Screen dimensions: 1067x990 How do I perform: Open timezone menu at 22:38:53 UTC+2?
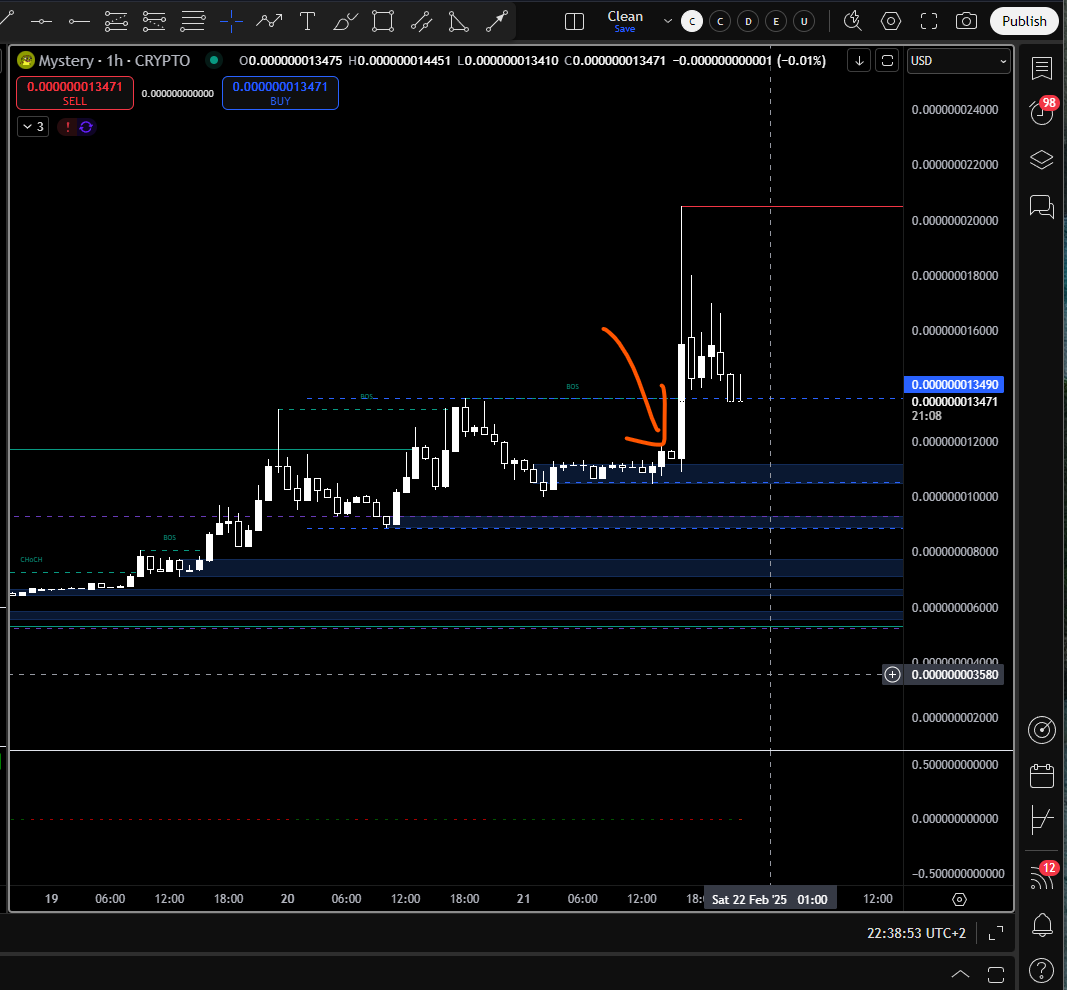(x=916, y=933)
